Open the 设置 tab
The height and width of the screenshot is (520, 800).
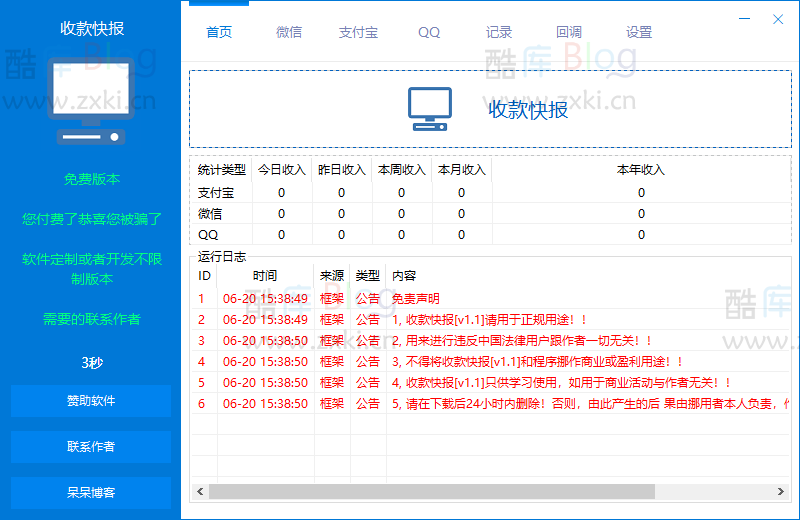coord(639,32)
